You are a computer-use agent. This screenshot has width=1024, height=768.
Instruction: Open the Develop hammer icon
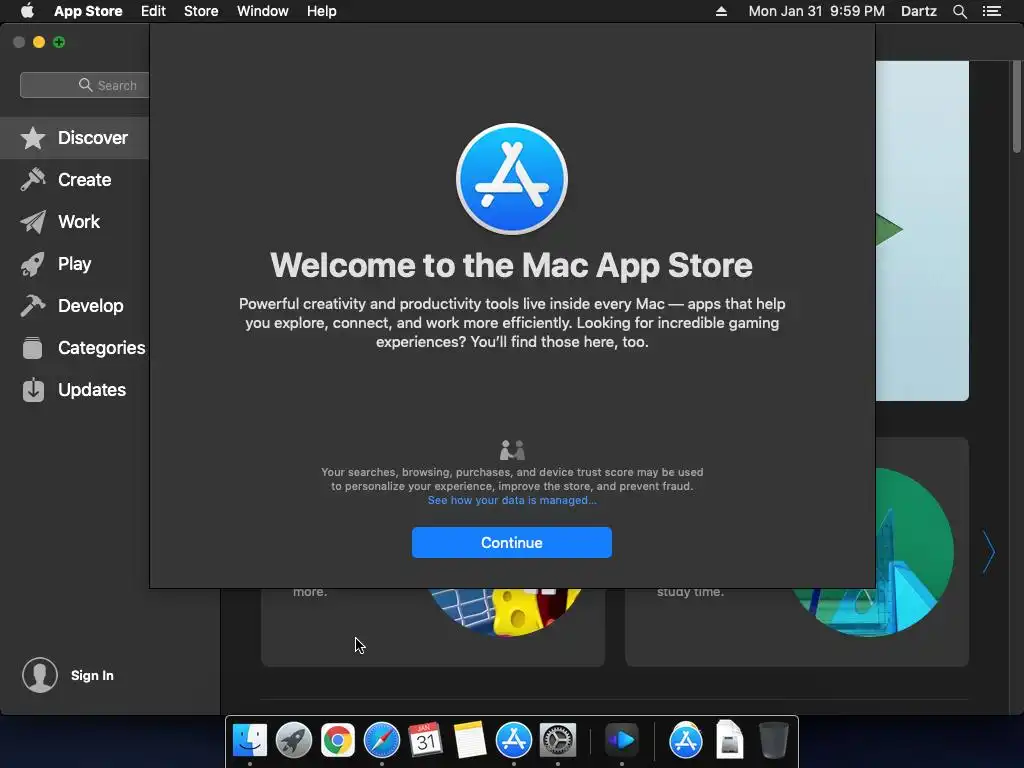pos(33,306)
